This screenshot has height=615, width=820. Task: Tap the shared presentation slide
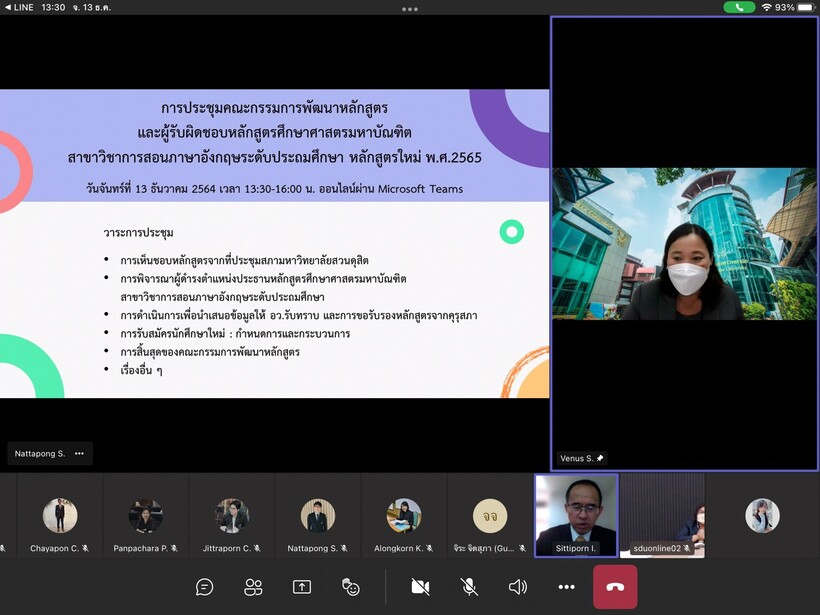coord(274,243)
